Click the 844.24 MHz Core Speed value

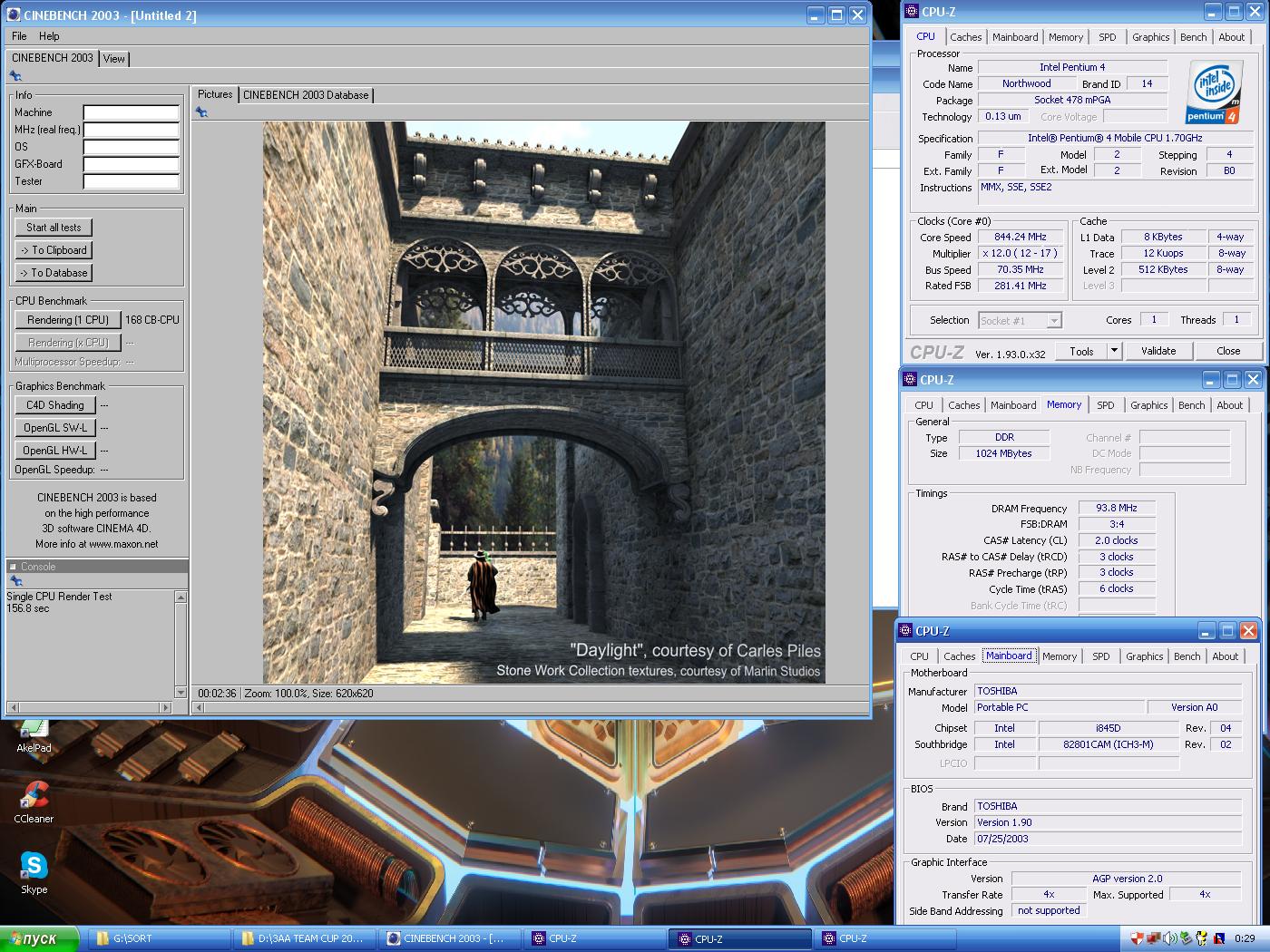pos(1021,238)
